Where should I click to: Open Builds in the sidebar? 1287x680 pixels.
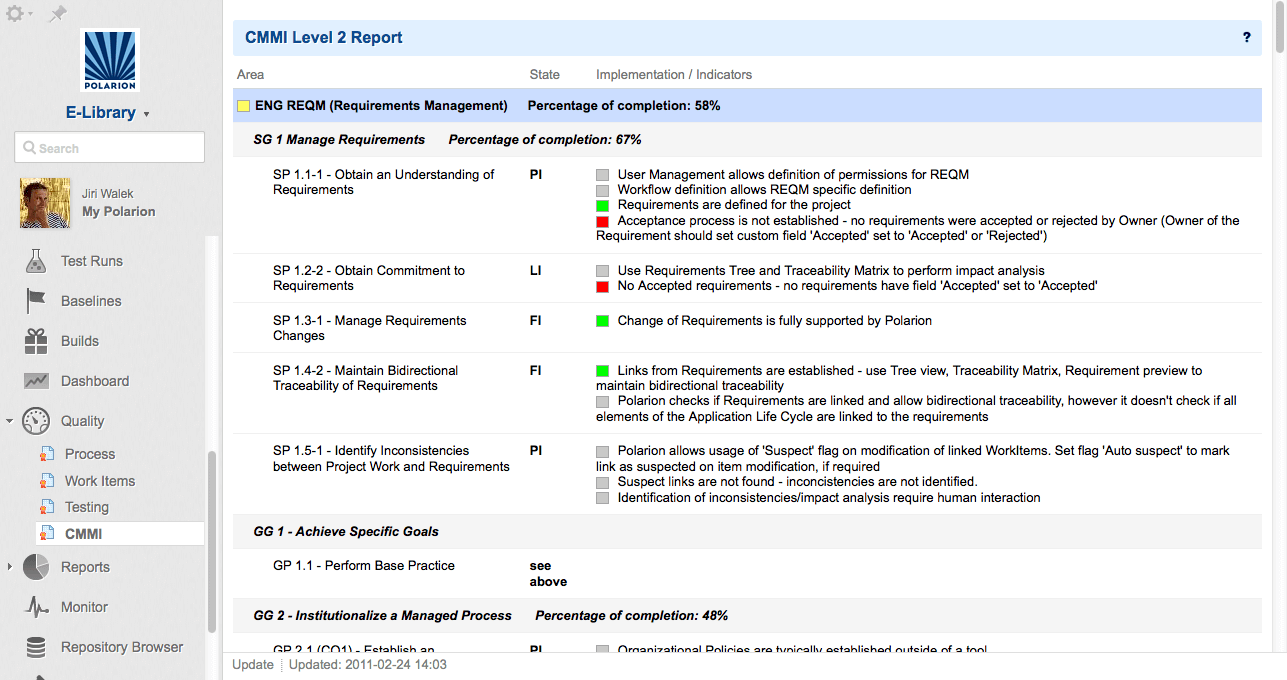point(80,341)
